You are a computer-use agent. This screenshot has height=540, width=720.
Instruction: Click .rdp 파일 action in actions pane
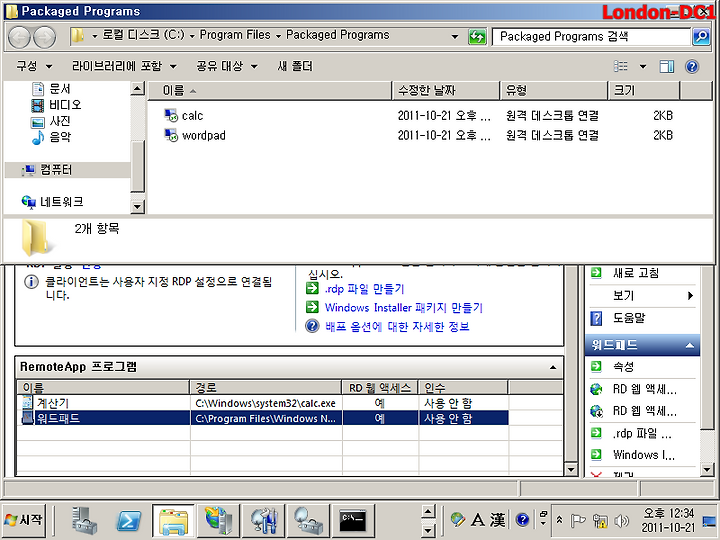[642, 433]
